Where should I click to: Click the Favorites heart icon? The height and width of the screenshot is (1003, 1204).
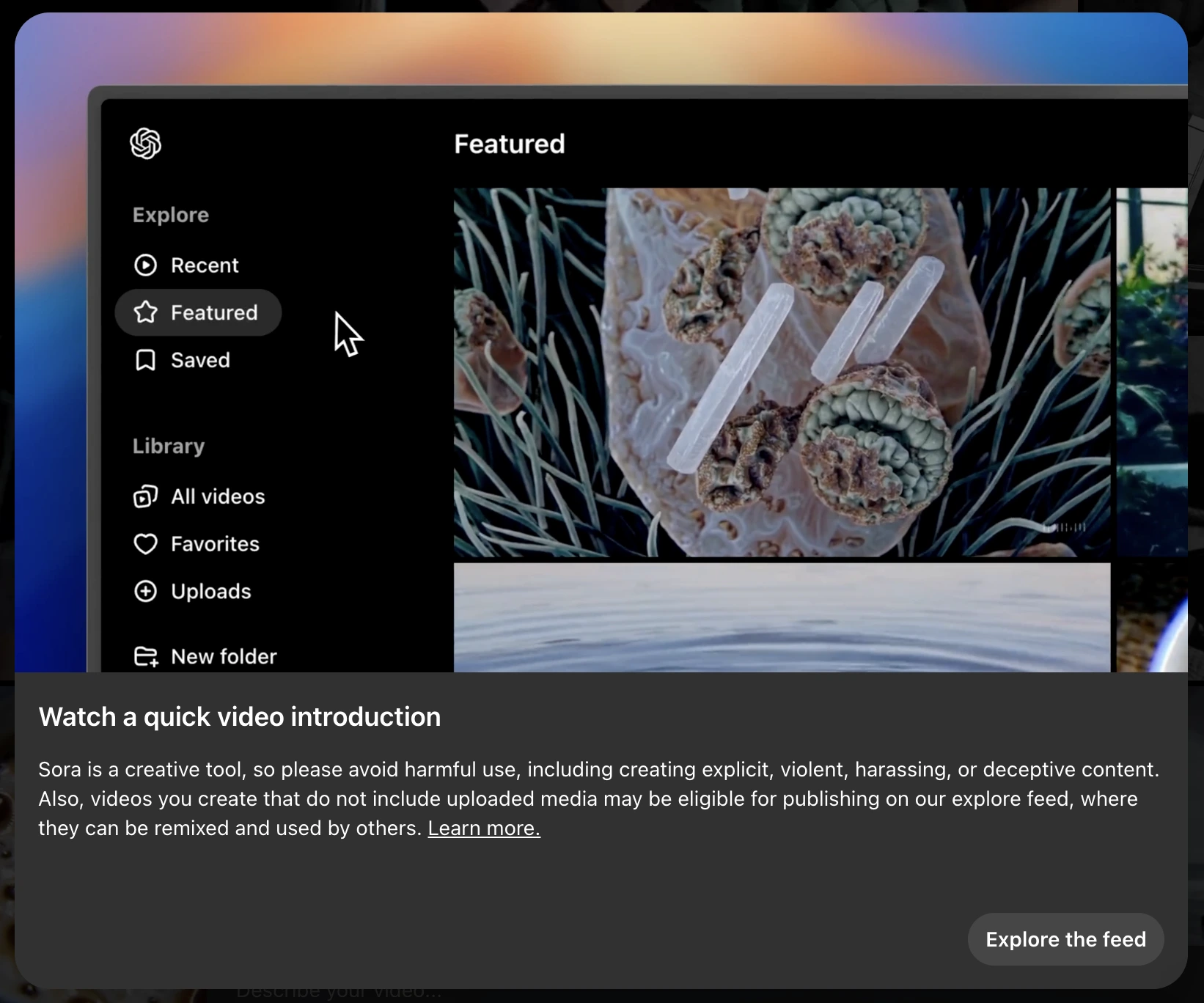[x=145, y=544]
